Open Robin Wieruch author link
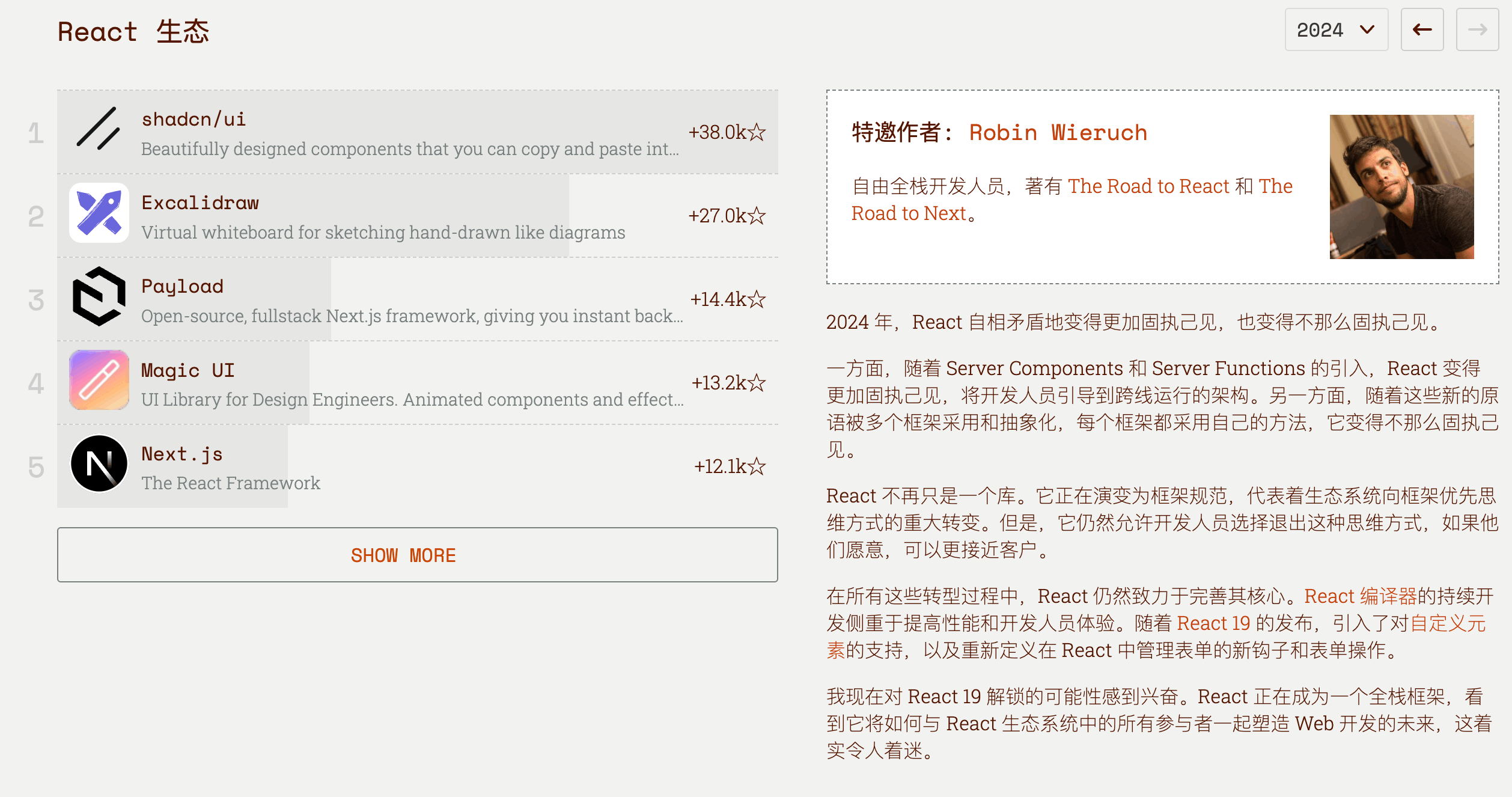This screenshot has height=797, width=1512. coord(1058,132)
